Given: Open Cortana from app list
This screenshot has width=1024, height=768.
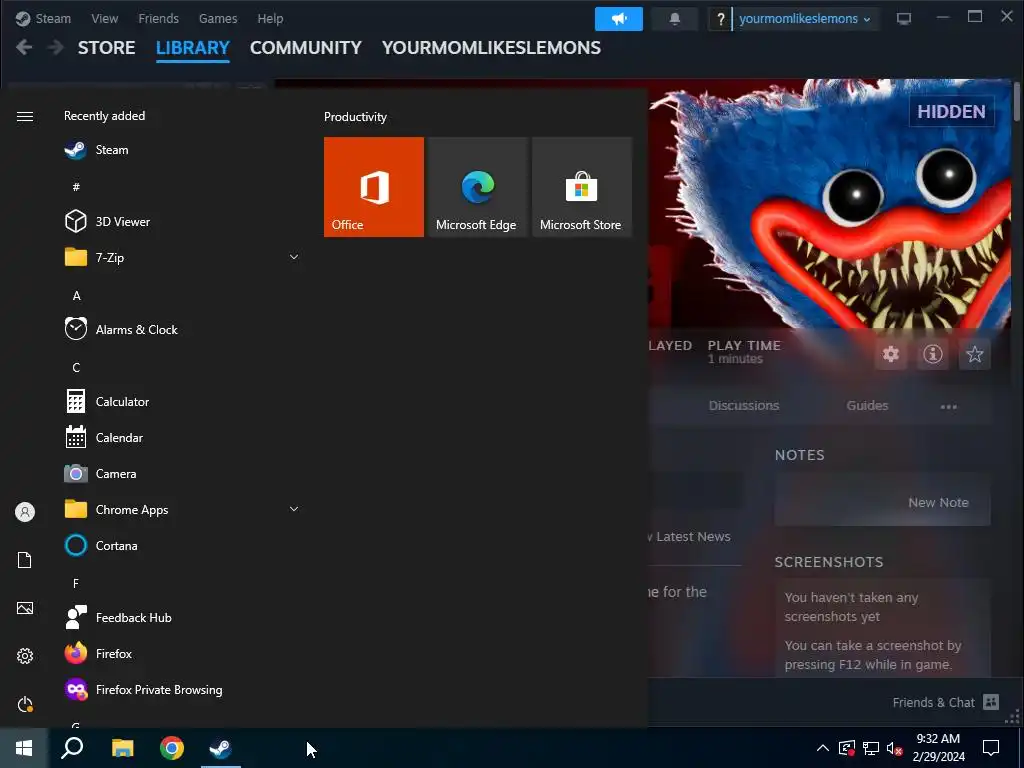Looking at the screenshot, I should tap(182, 545).
